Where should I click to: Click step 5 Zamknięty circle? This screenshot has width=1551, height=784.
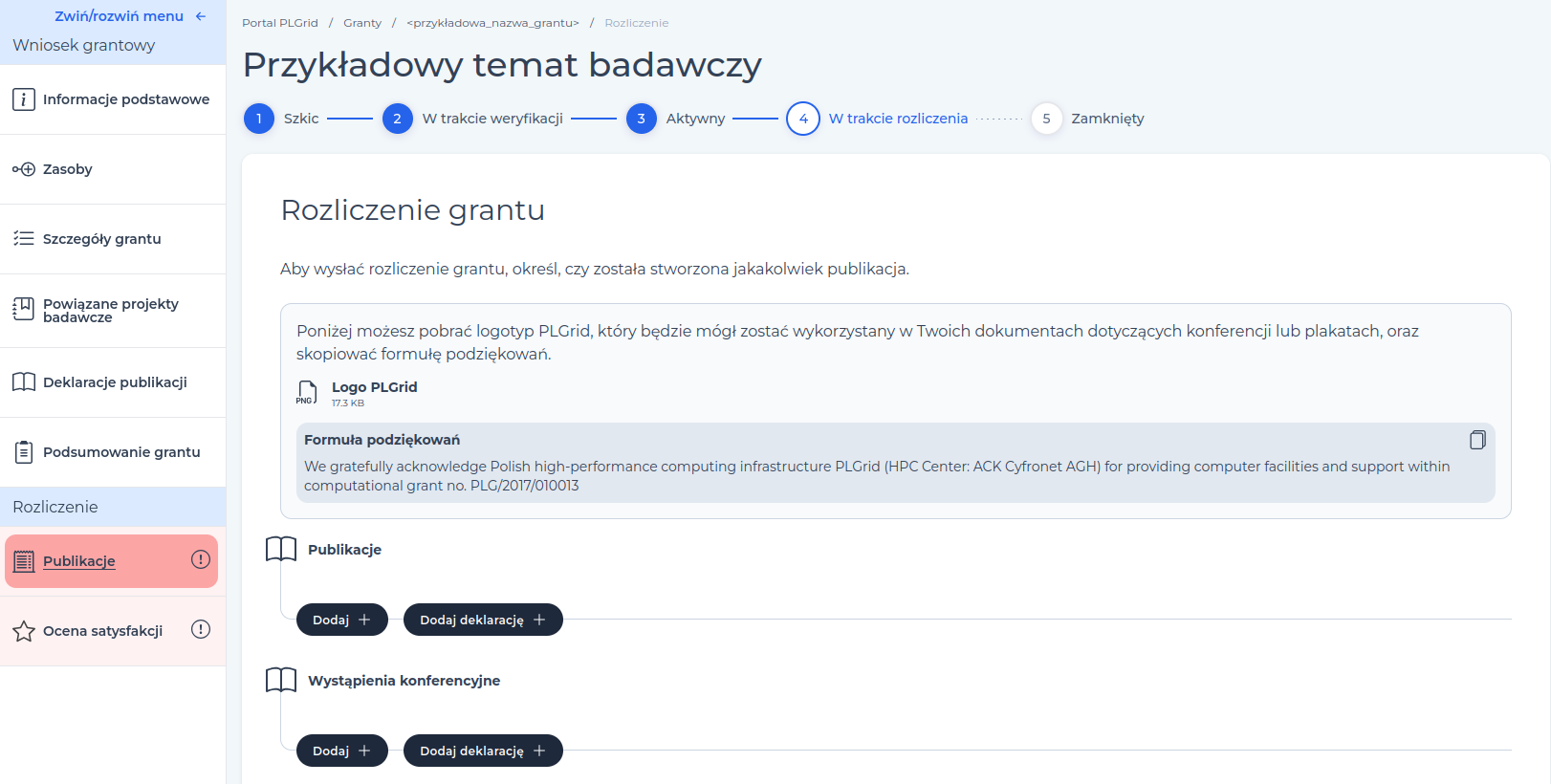click(1047, 119)
